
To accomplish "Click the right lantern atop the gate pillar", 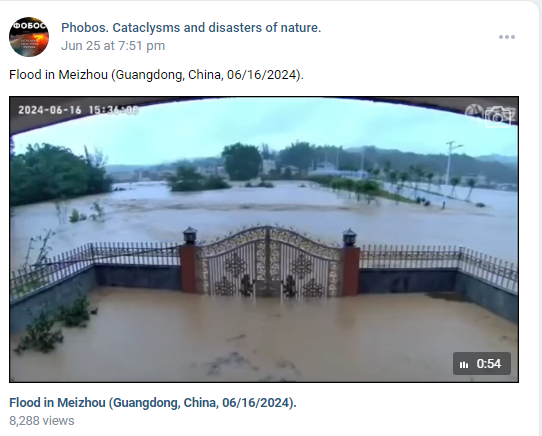I will pos(349,238).
